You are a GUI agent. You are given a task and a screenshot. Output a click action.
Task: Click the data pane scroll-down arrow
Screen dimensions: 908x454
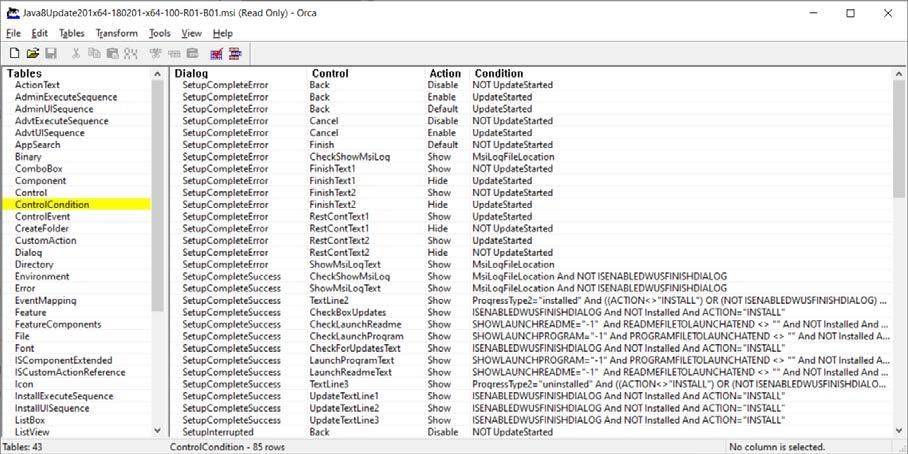[899, 431]
